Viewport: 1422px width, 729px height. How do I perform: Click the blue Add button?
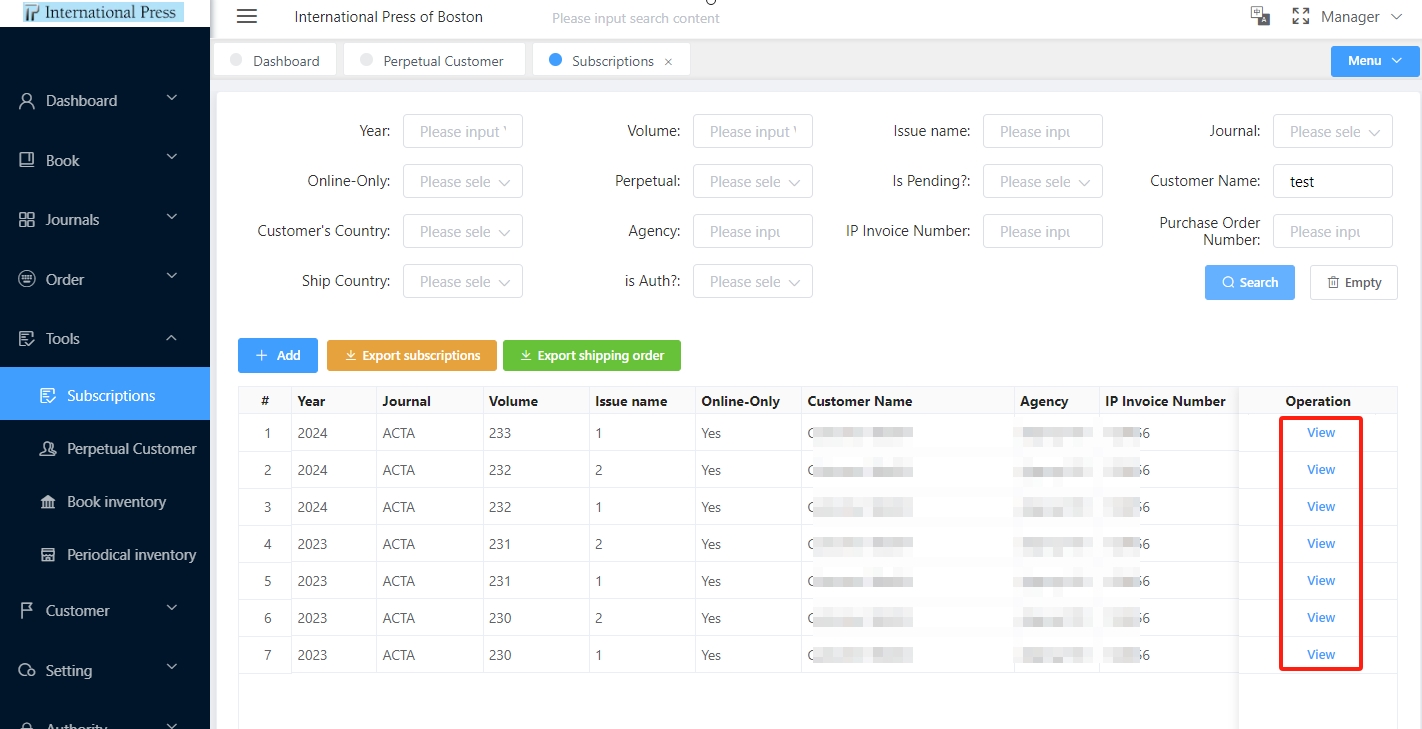click(x=277, y=355)
